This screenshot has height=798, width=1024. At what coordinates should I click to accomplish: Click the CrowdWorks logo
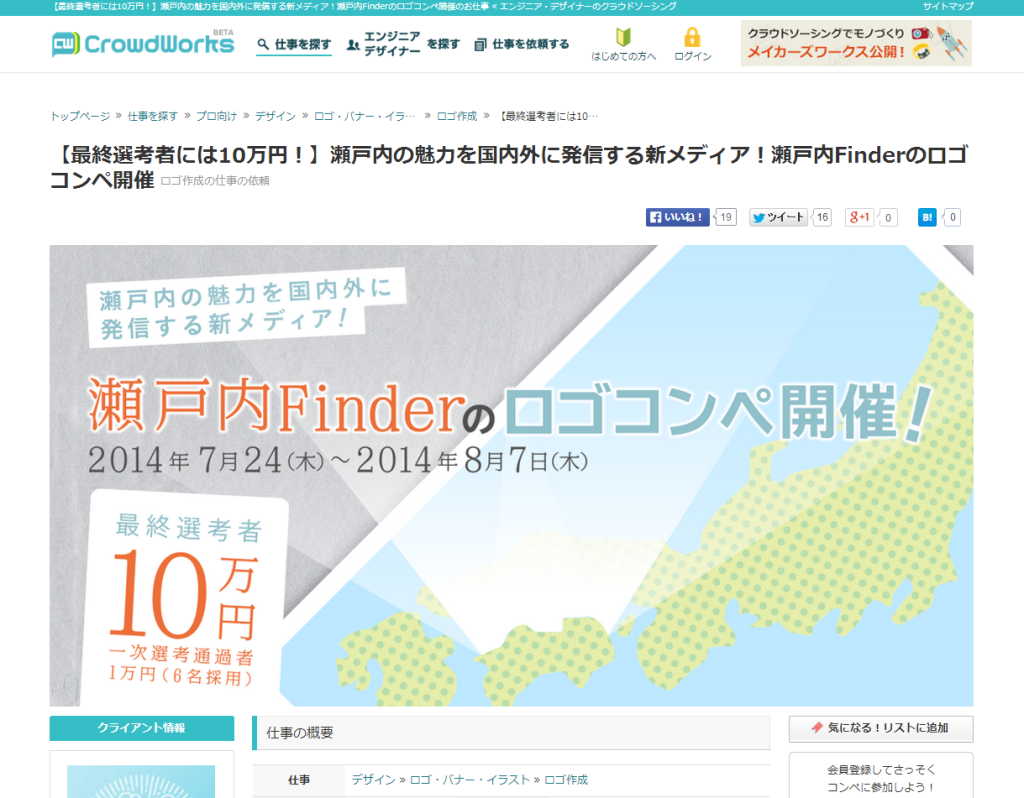click(x=142, y=44)
